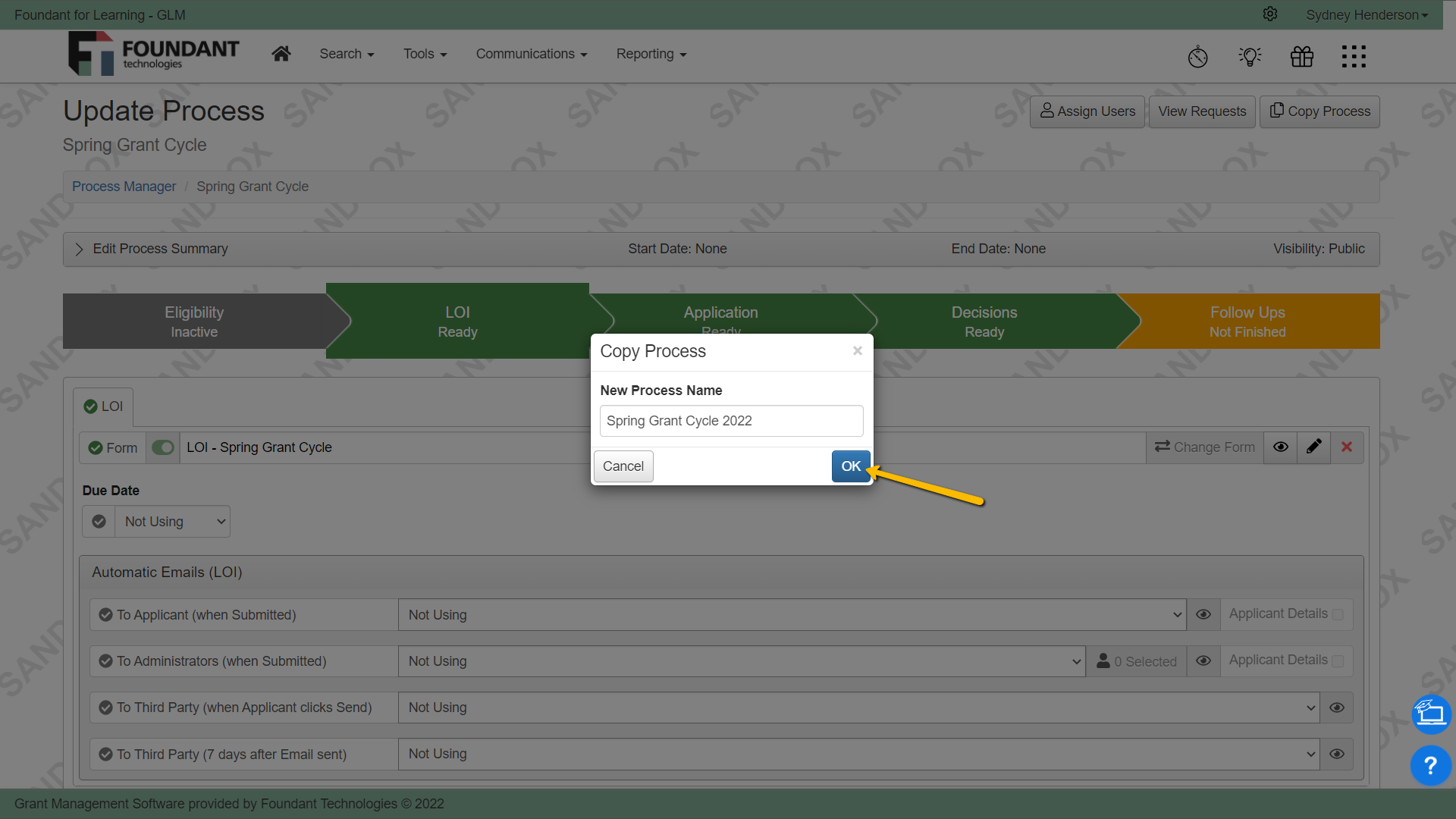Click inside the New Process Name field
Viewport: 1456px width, 819px height.
point(730,420)
